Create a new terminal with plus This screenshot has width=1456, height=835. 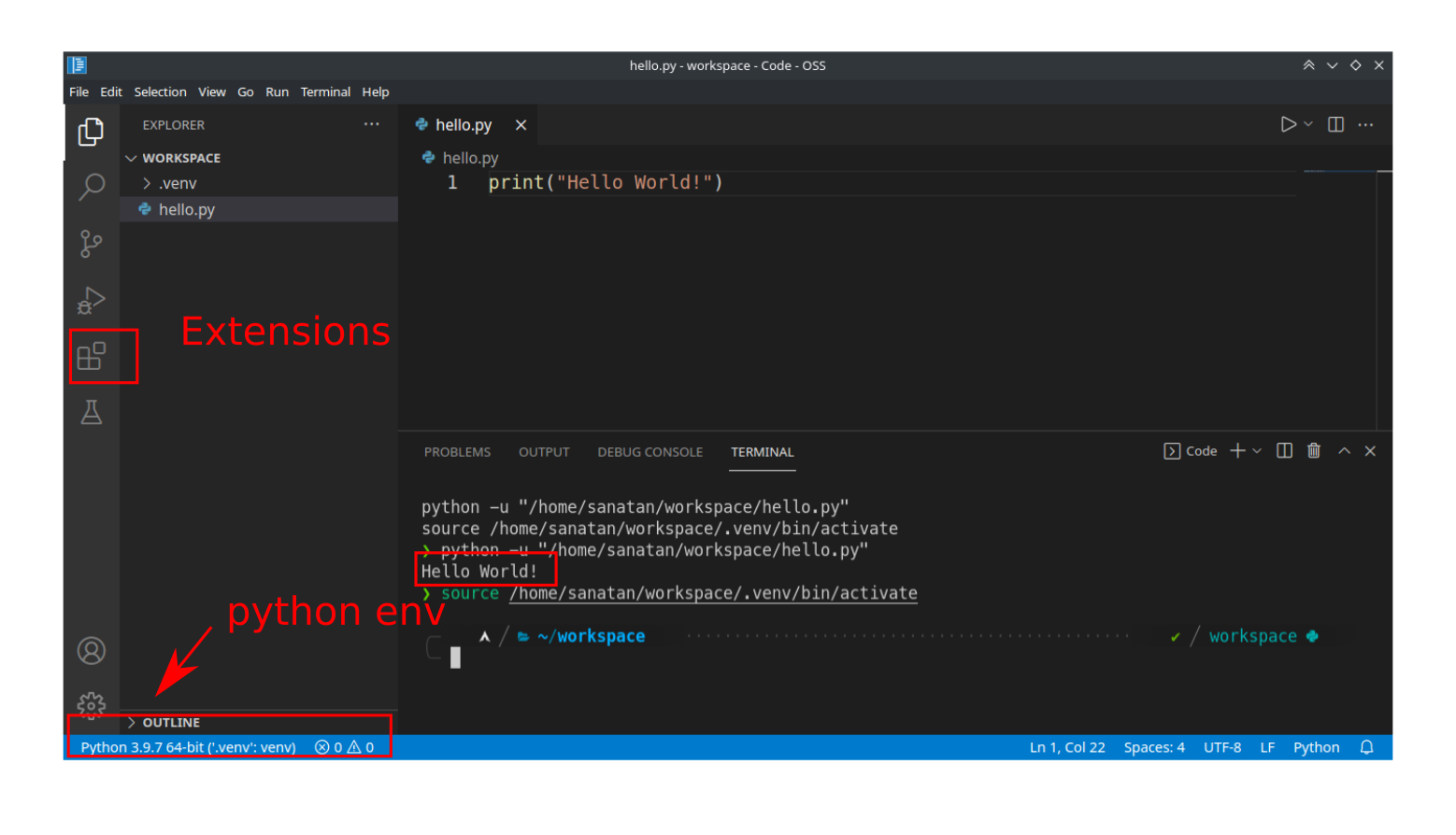(1237, 451)
